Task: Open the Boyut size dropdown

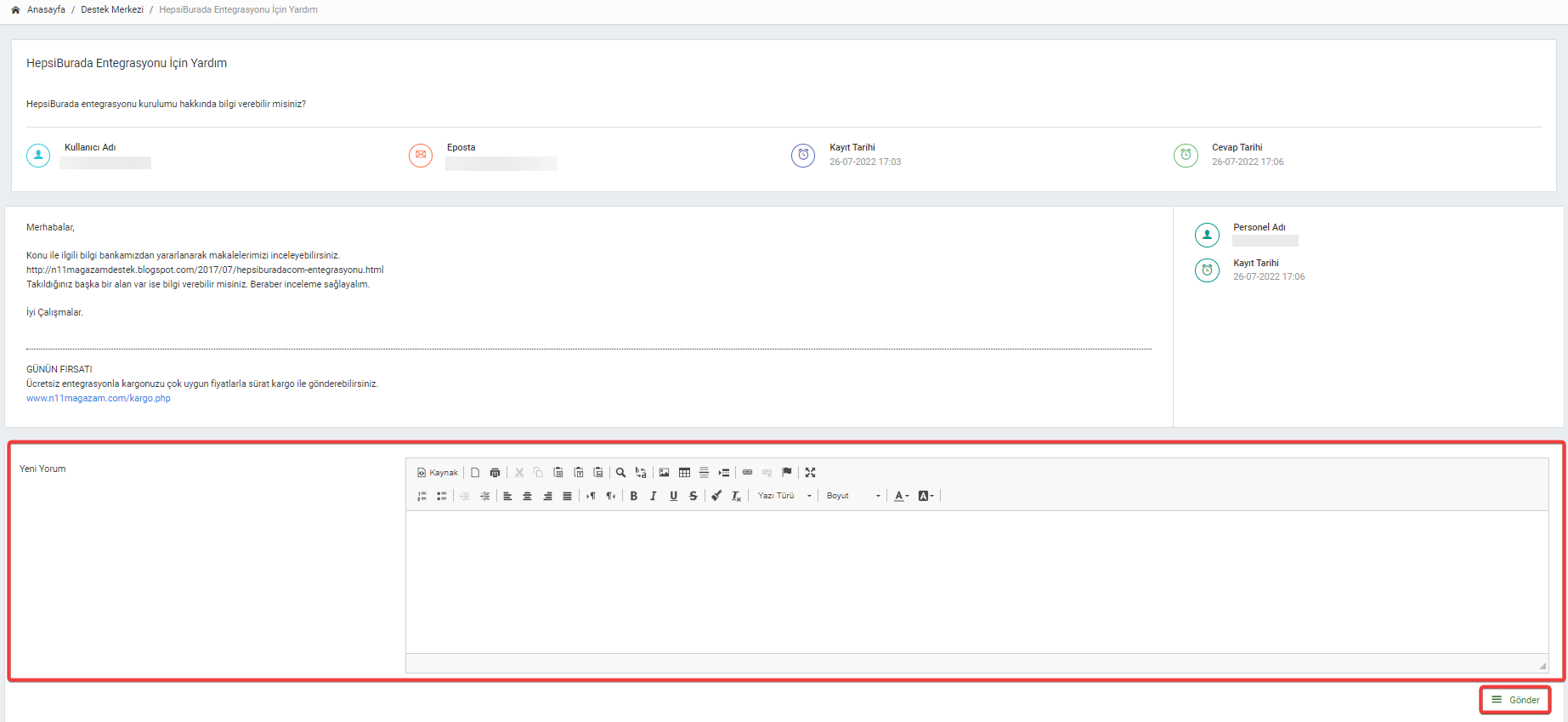Action: click(x=853, y=496)
